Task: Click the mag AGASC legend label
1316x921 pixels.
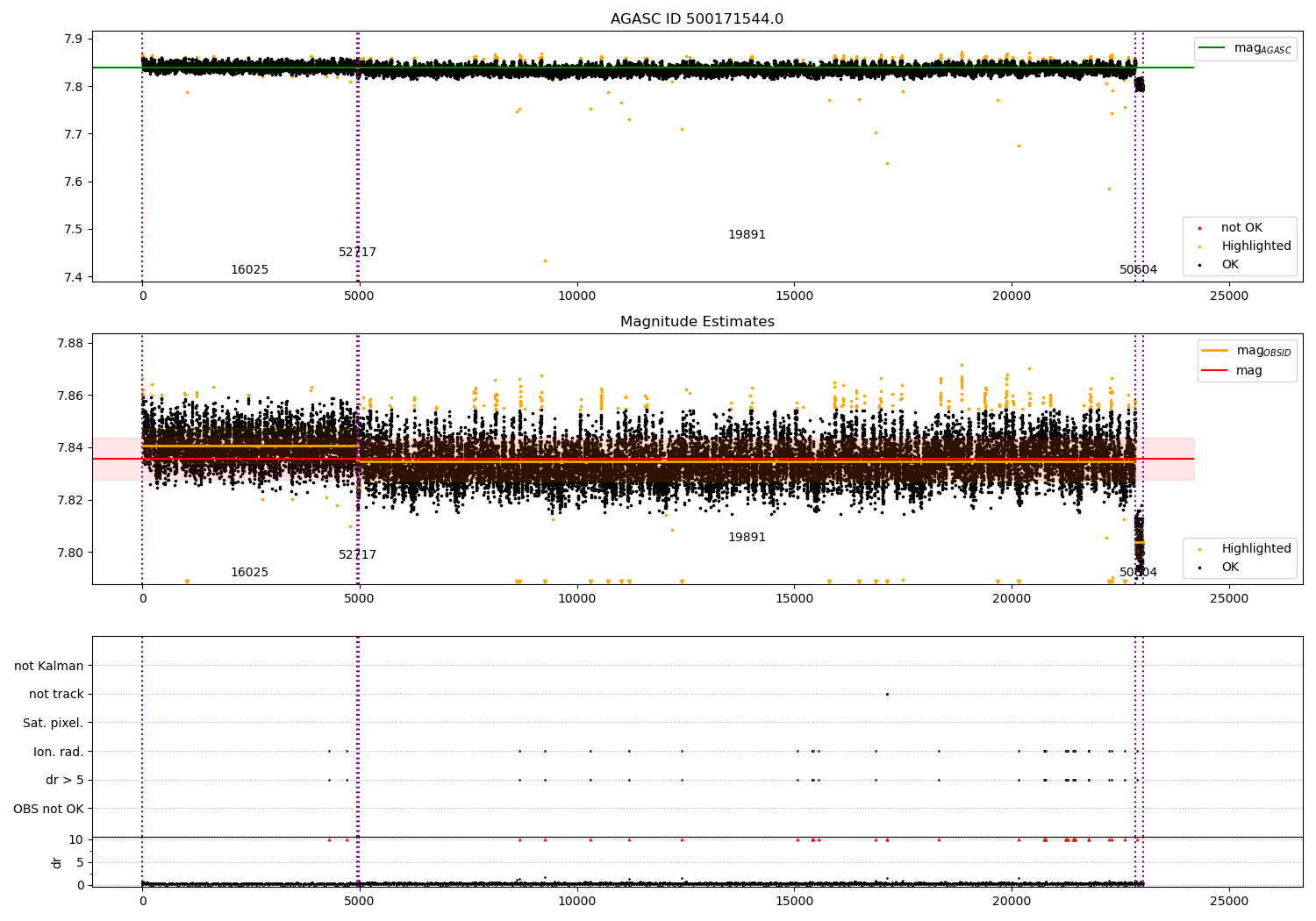Action: (x=1262, y=48)
